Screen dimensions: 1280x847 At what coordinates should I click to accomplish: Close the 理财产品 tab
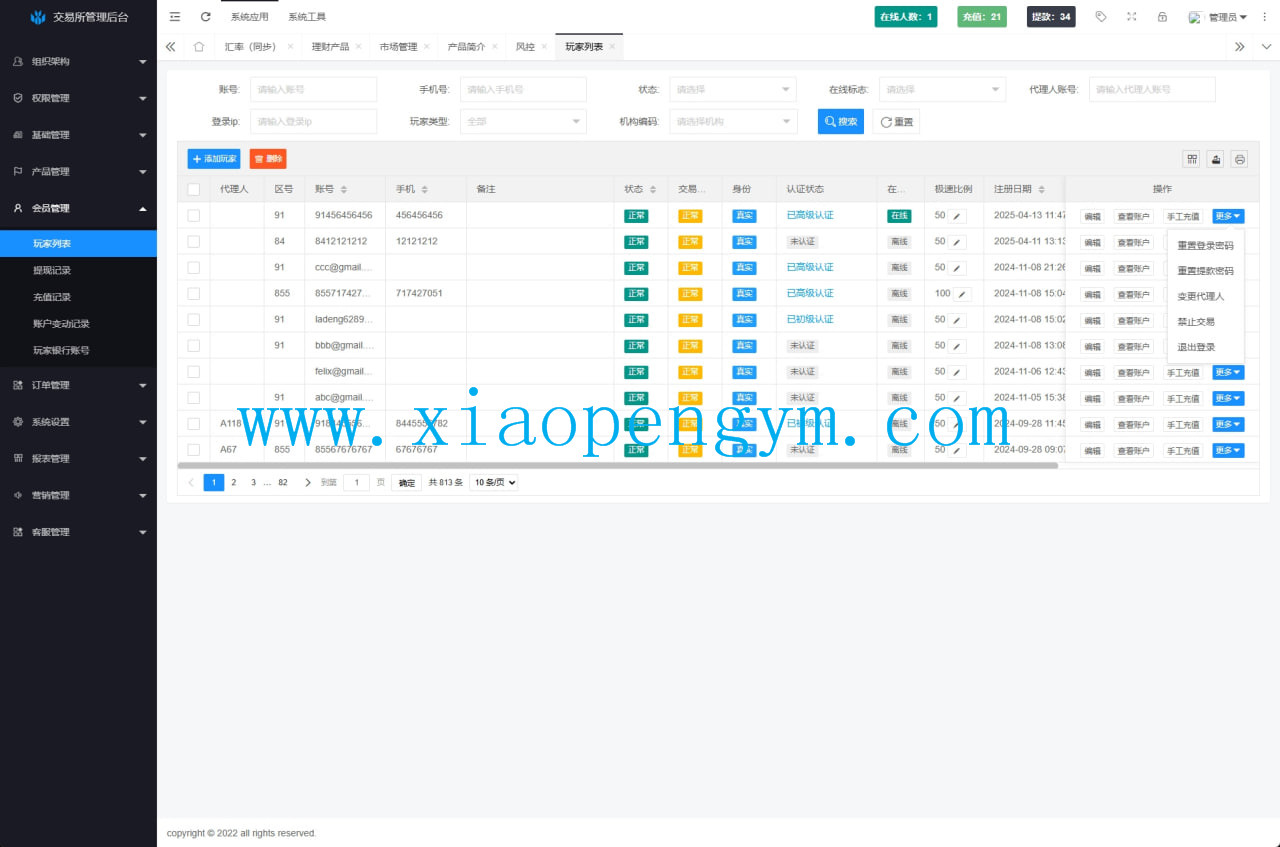tap(358, 46)
